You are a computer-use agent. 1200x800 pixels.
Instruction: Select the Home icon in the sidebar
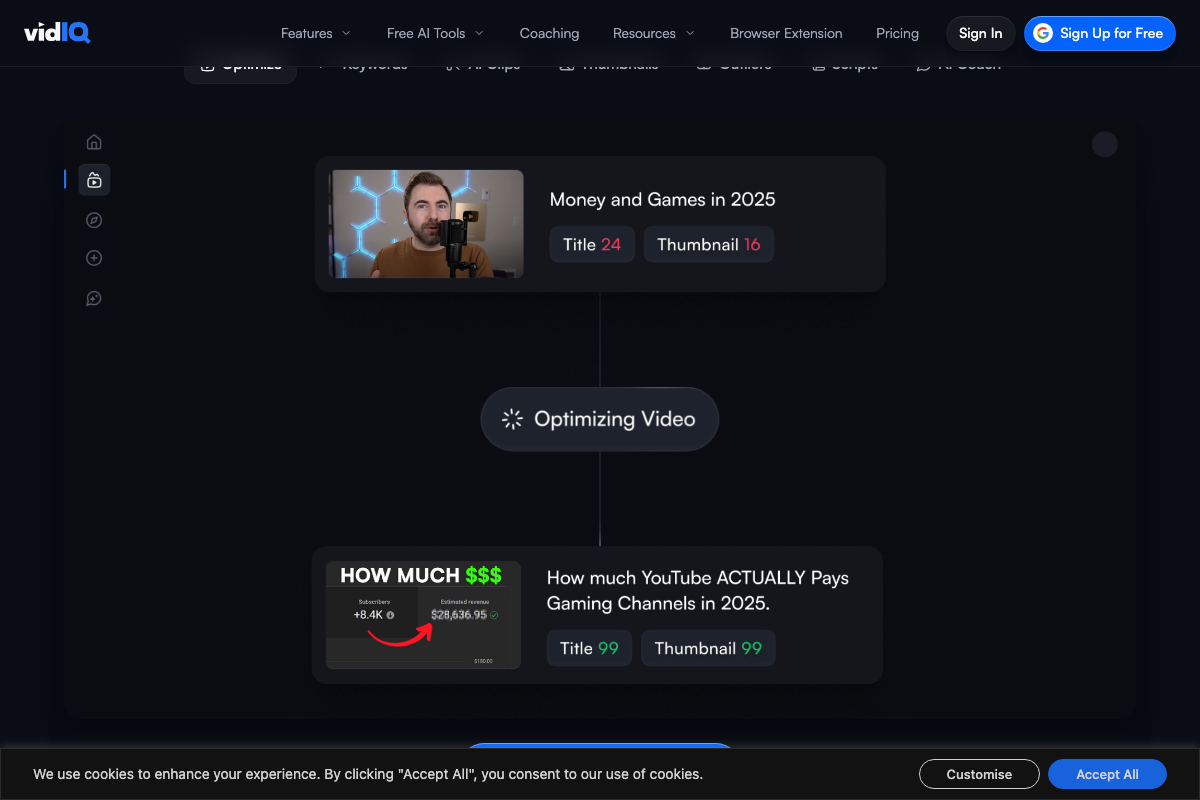click(94, 141)
